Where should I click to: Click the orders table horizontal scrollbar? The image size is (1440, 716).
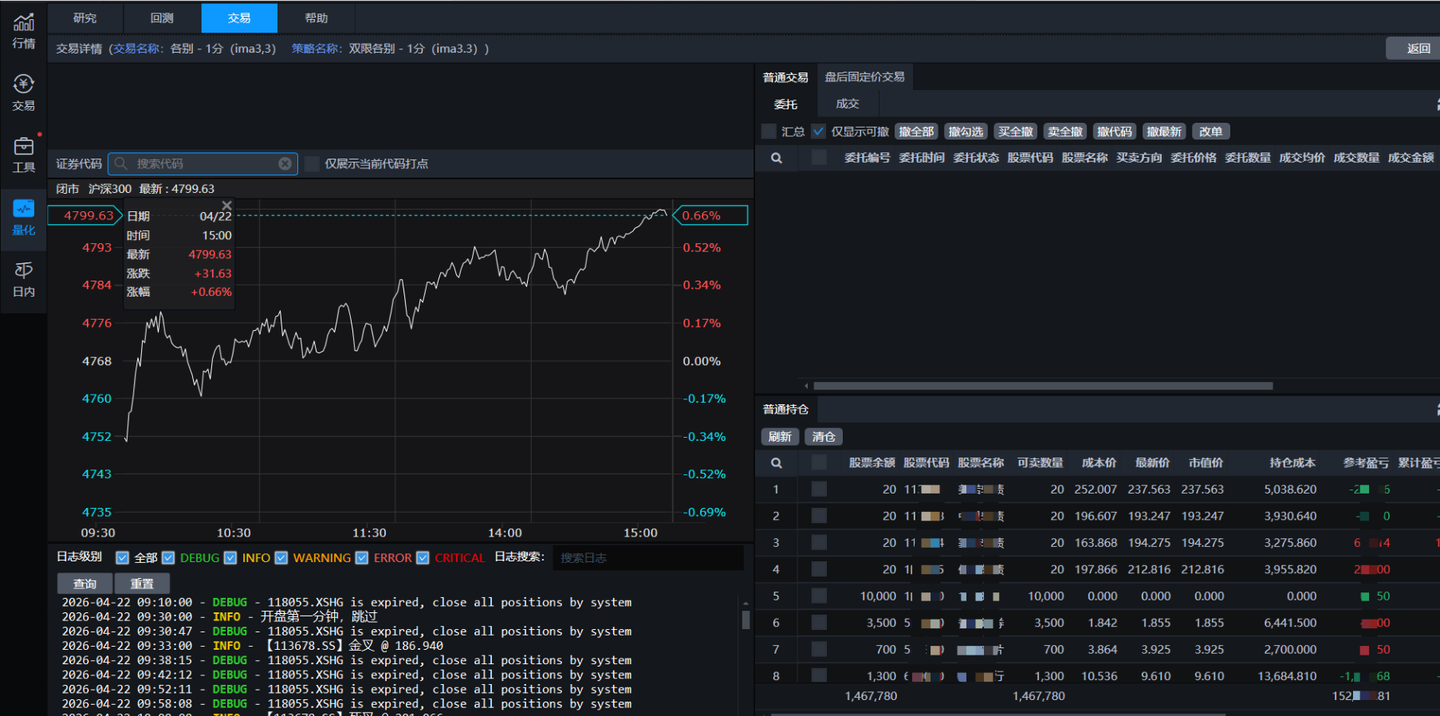tap(1042, 386)
